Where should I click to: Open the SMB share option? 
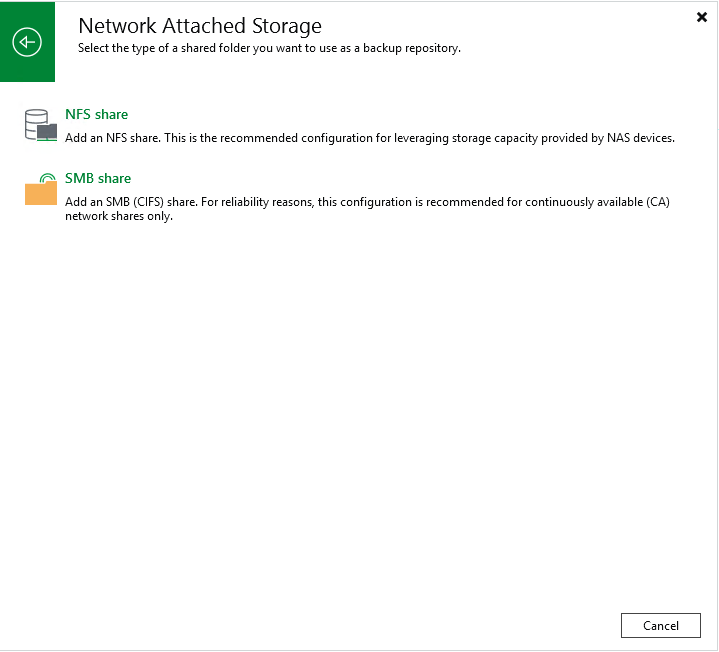[x=98, y=178]
